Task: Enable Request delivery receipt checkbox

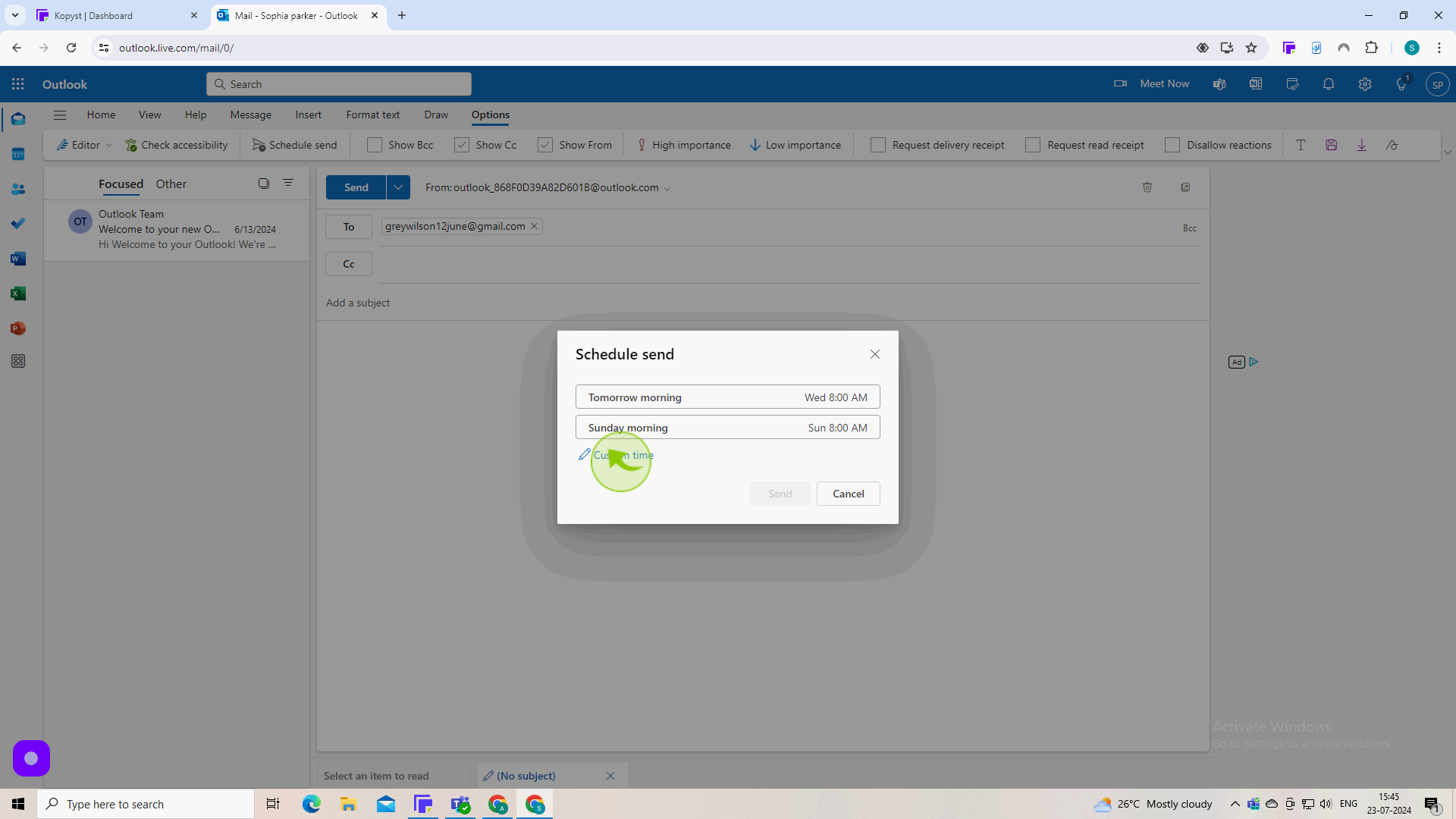Action: tap(878, 145)
